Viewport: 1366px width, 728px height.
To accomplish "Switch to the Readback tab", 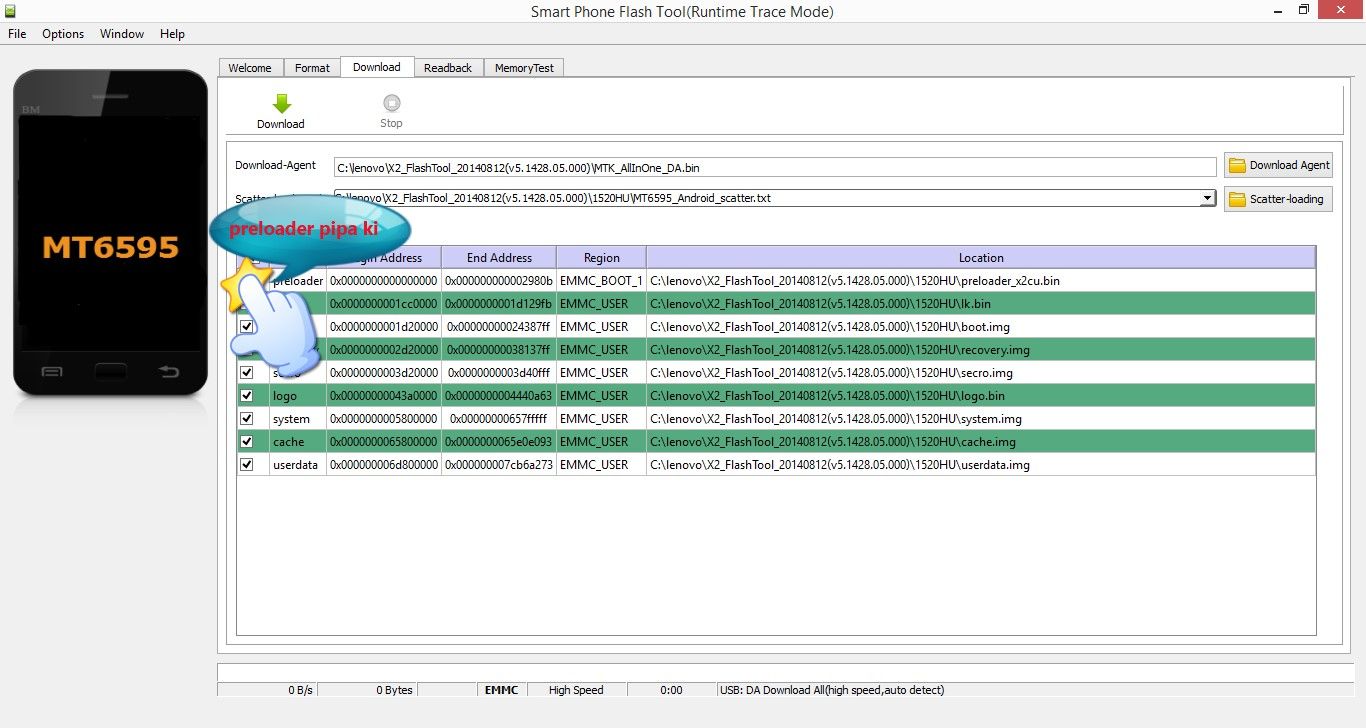I will (448, 68).
